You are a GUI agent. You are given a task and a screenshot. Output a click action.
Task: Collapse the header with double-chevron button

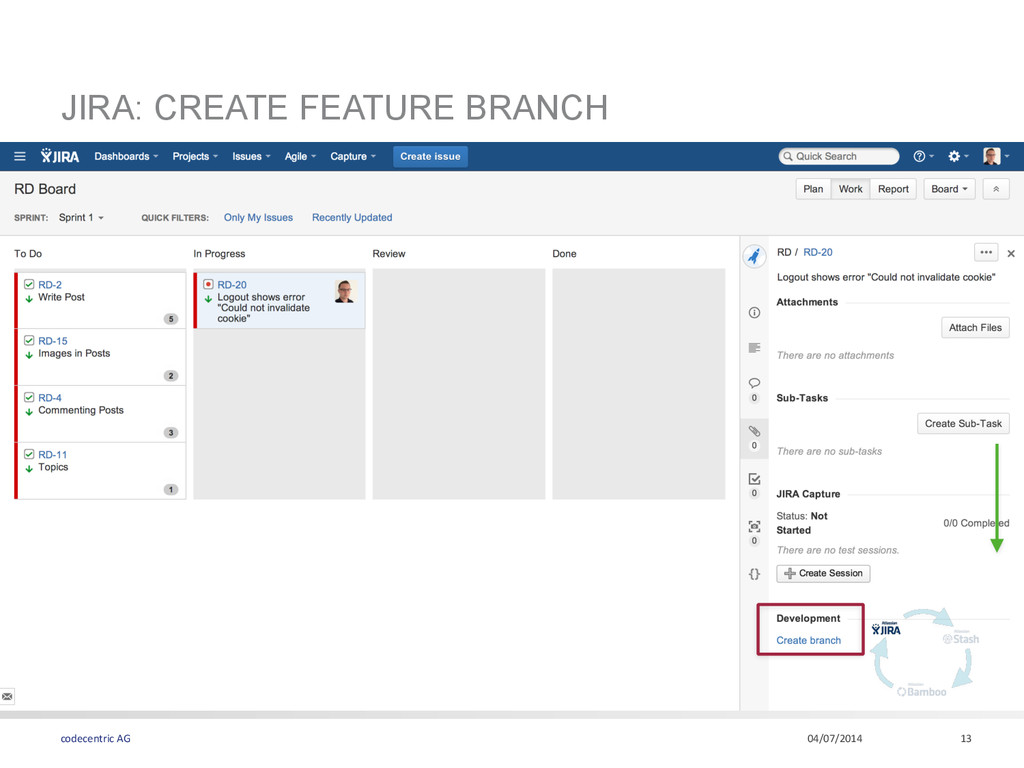click(996, 189)
